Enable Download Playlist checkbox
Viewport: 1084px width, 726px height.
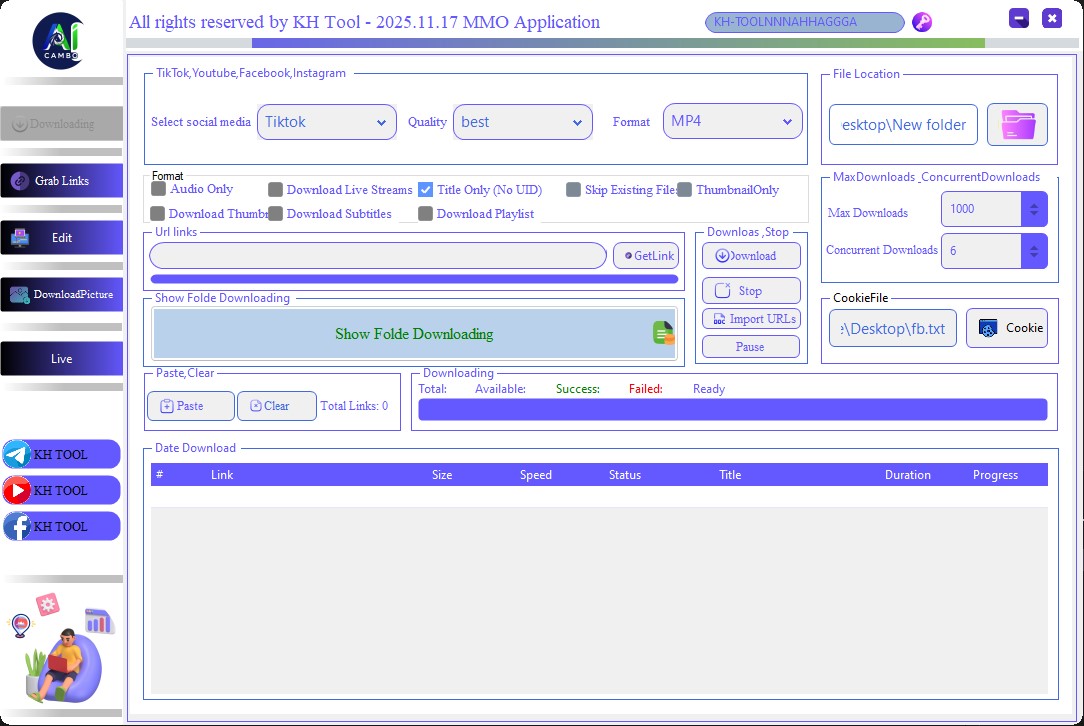pyautogui.click(x=426, y=213)
